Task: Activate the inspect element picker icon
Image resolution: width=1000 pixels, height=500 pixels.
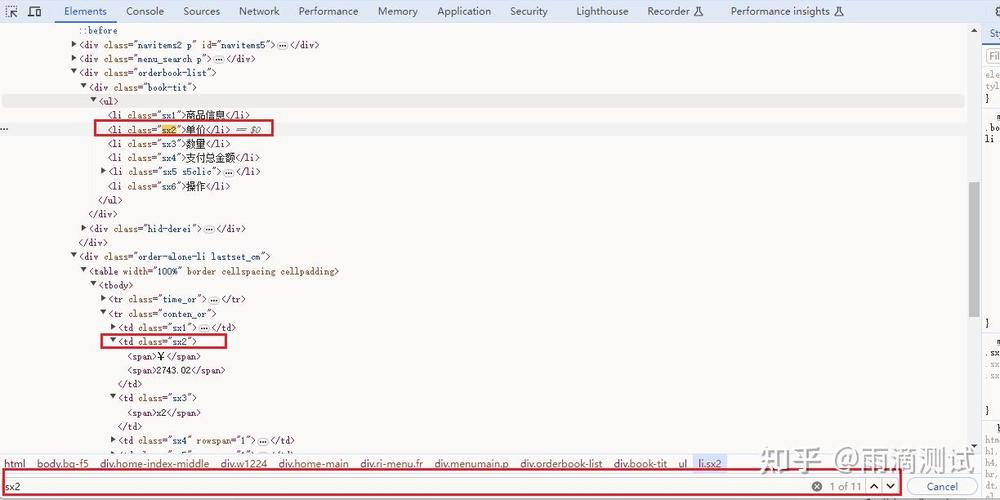Action: pyautogui.click(x=11, y=11)
